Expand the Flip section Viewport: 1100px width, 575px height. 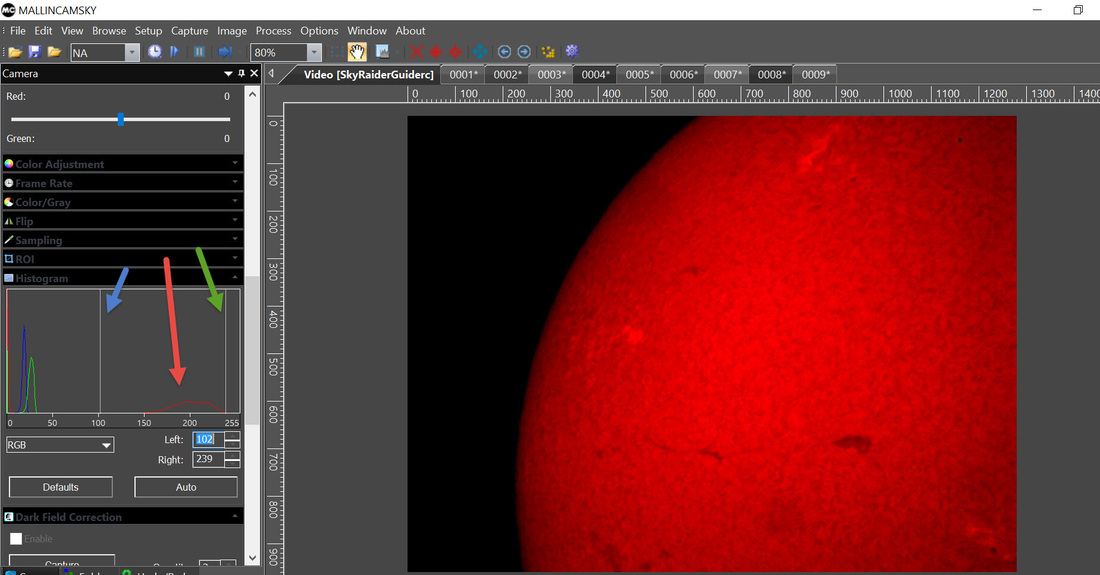click(123, 220)
